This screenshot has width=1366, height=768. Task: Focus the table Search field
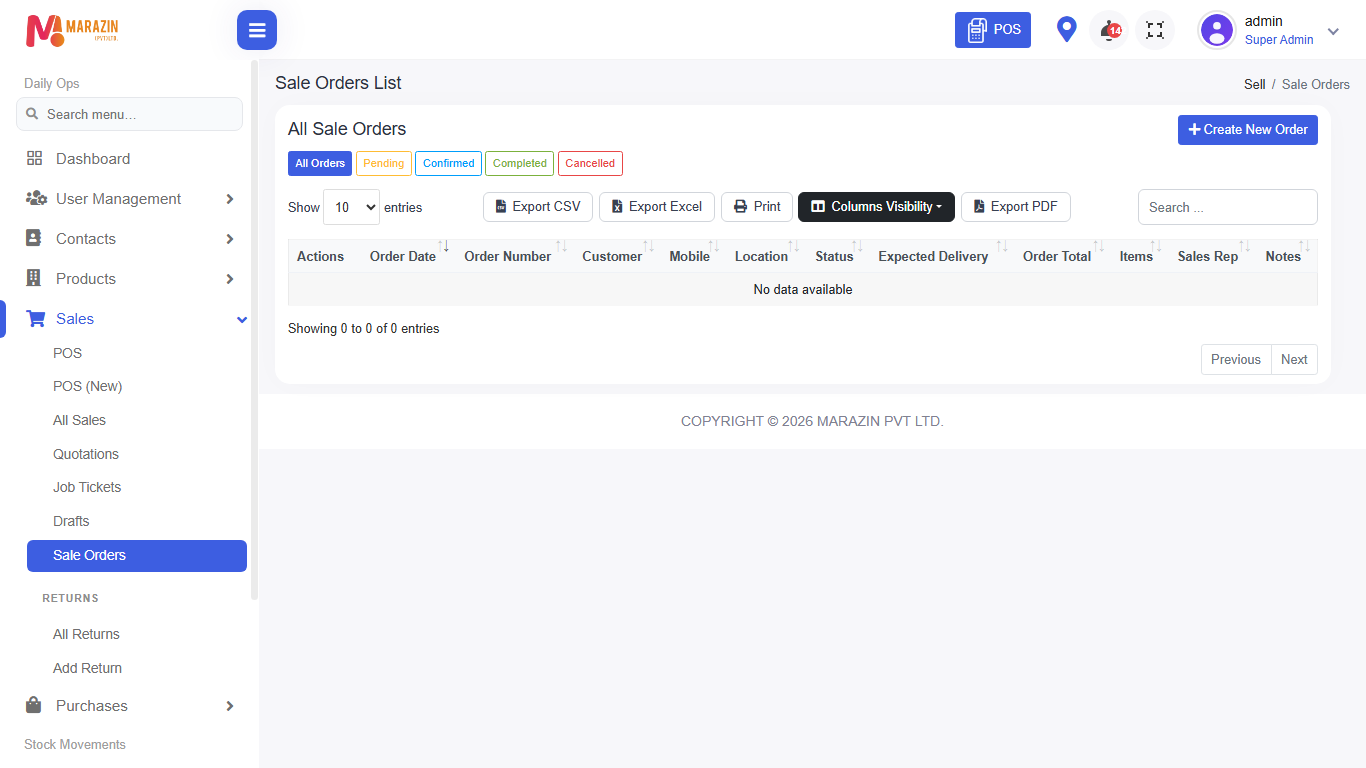pyautogui.click(x=1228, y=207)
